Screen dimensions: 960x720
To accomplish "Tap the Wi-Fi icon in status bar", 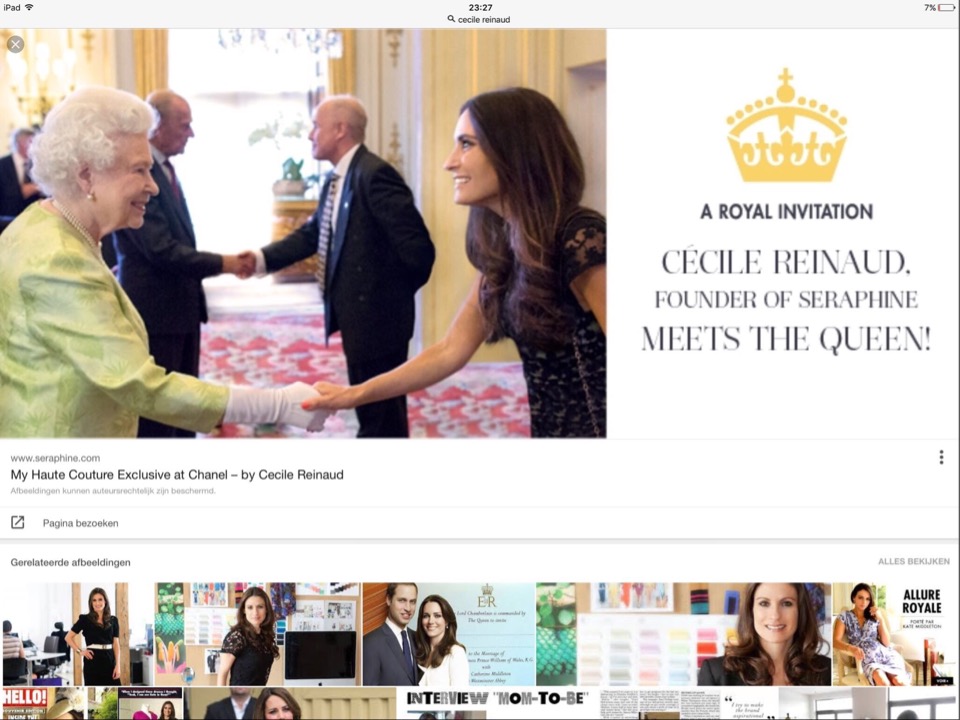I will pos(29,7).
